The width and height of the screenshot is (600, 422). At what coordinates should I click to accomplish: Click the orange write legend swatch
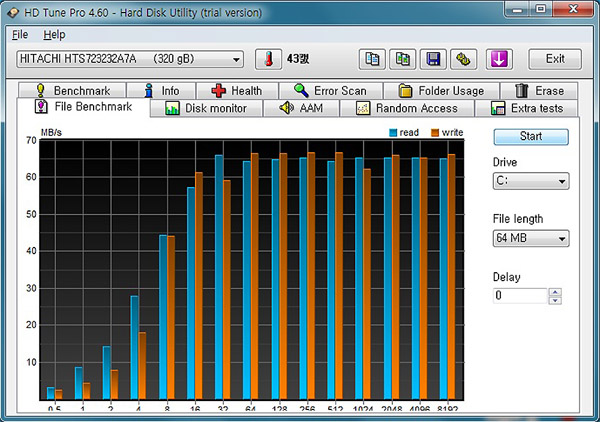pos(435,133)
